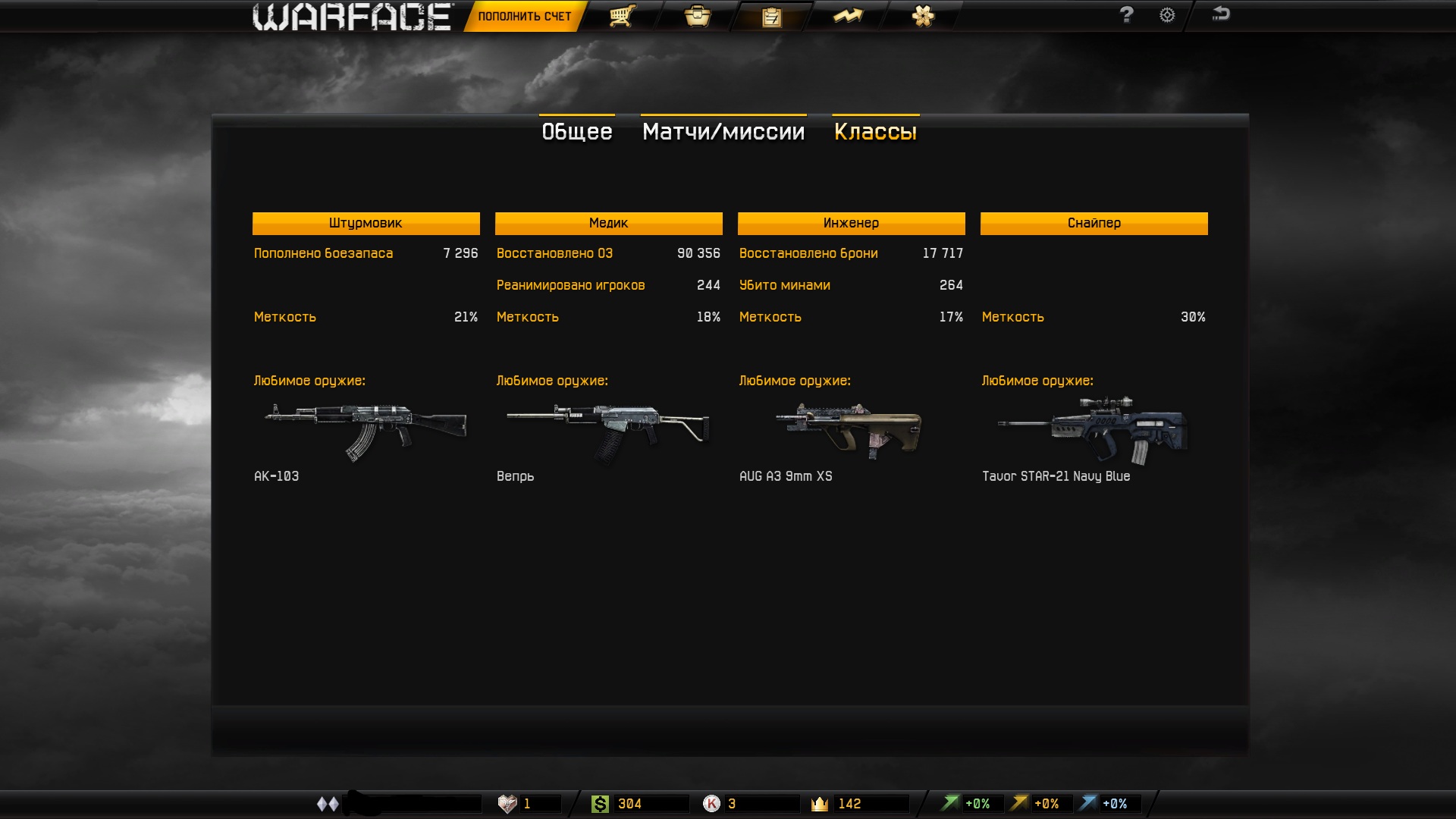Click the Восстановлено ОЗ stat label
Image resolution: width=1456 pixels, height=819 pixels.
[554, 253]
